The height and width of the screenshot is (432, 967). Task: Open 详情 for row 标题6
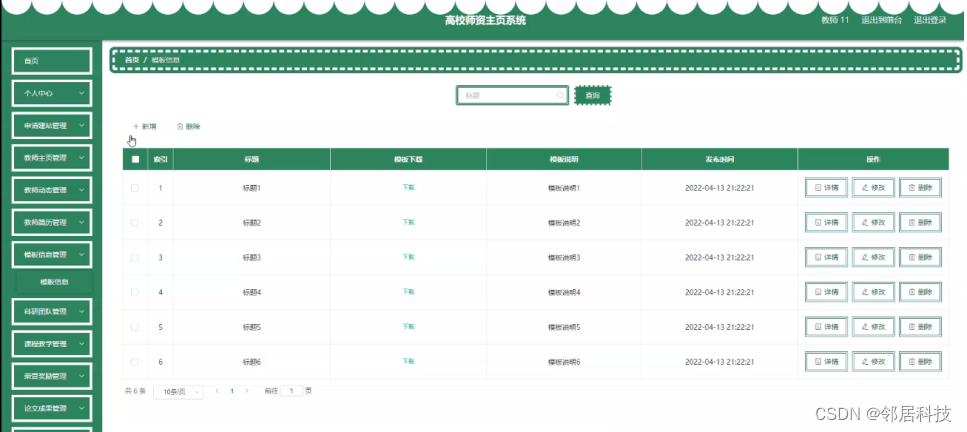pos(826,362)
